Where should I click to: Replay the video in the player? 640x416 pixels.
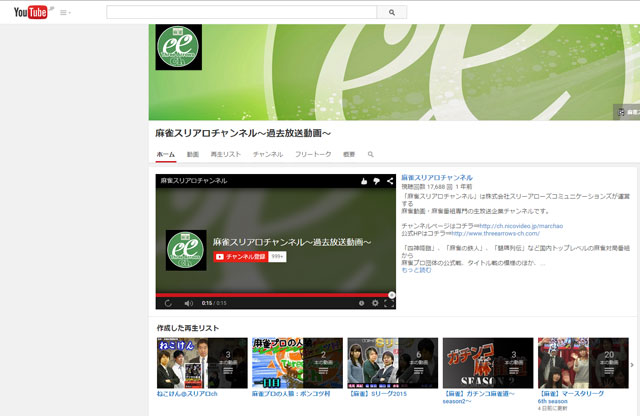(167, 302)
